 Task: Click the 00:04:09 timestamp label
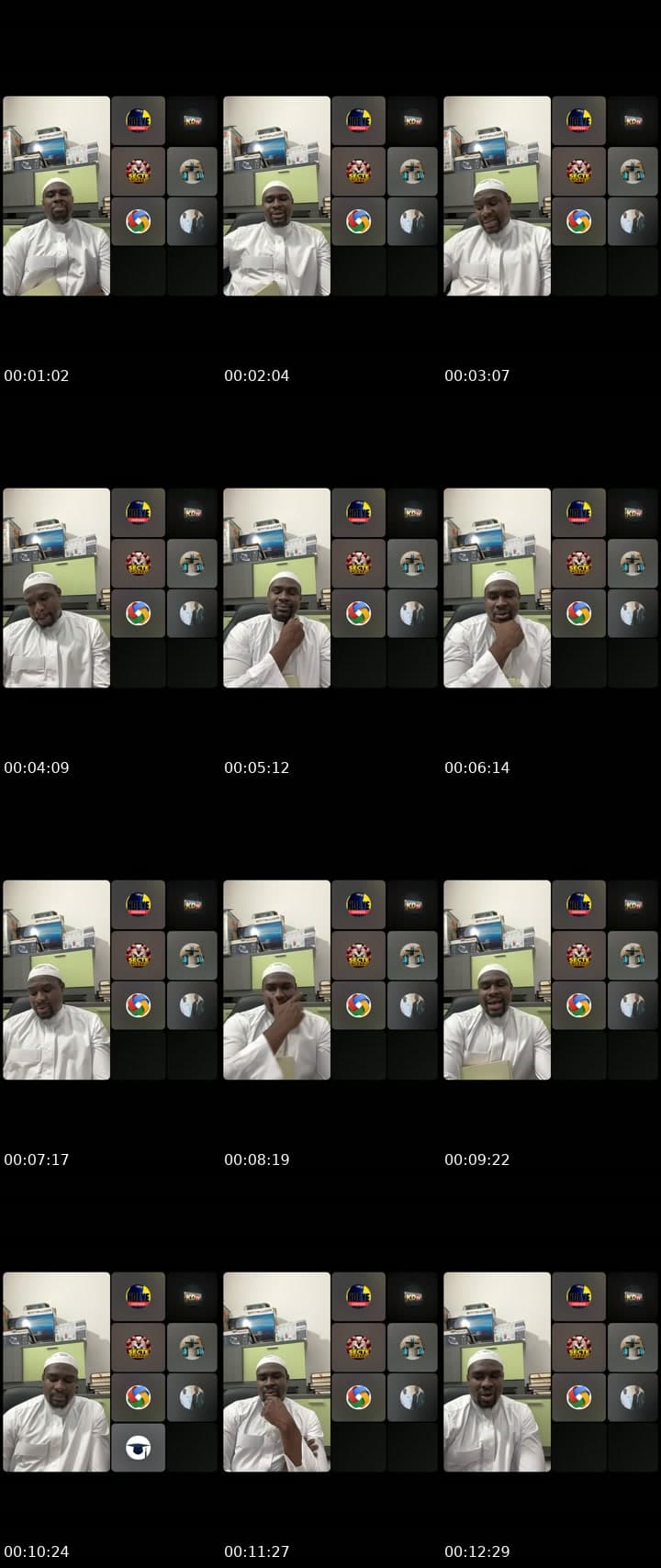click(37, 767)
